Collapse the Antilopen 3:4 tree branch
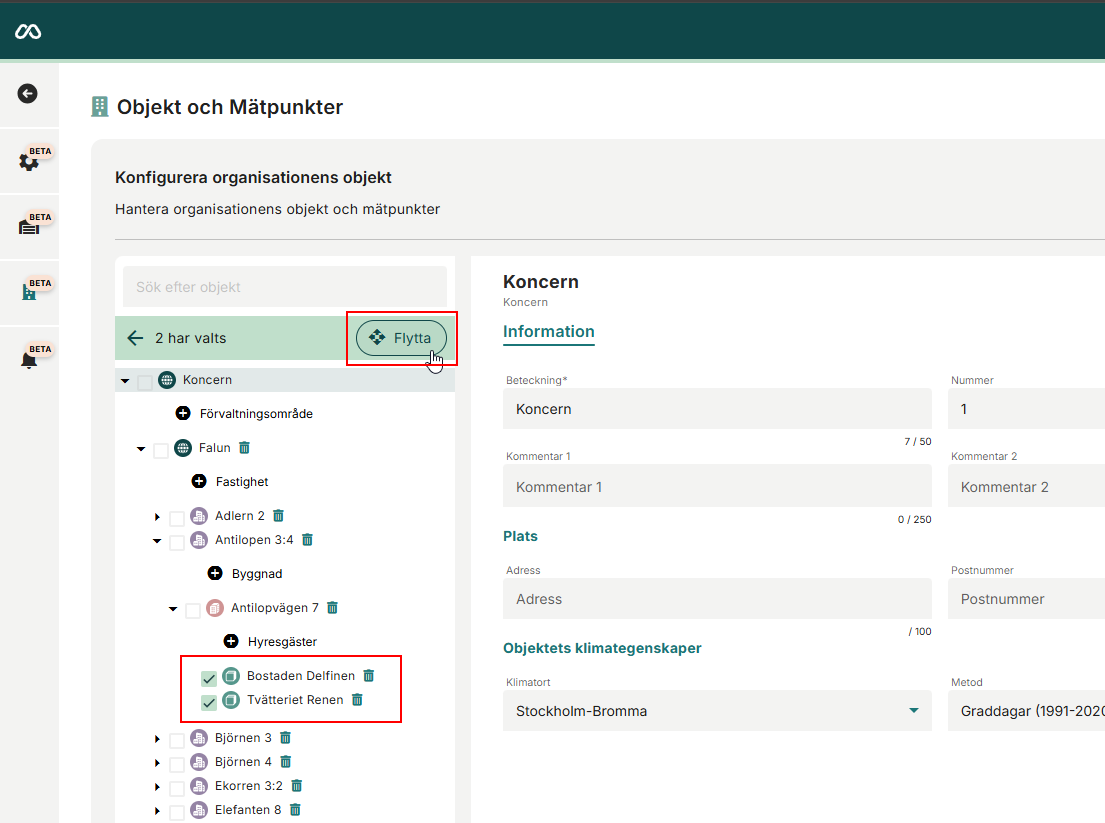This screenshot has height=823, width=1105. pos(157,540)
